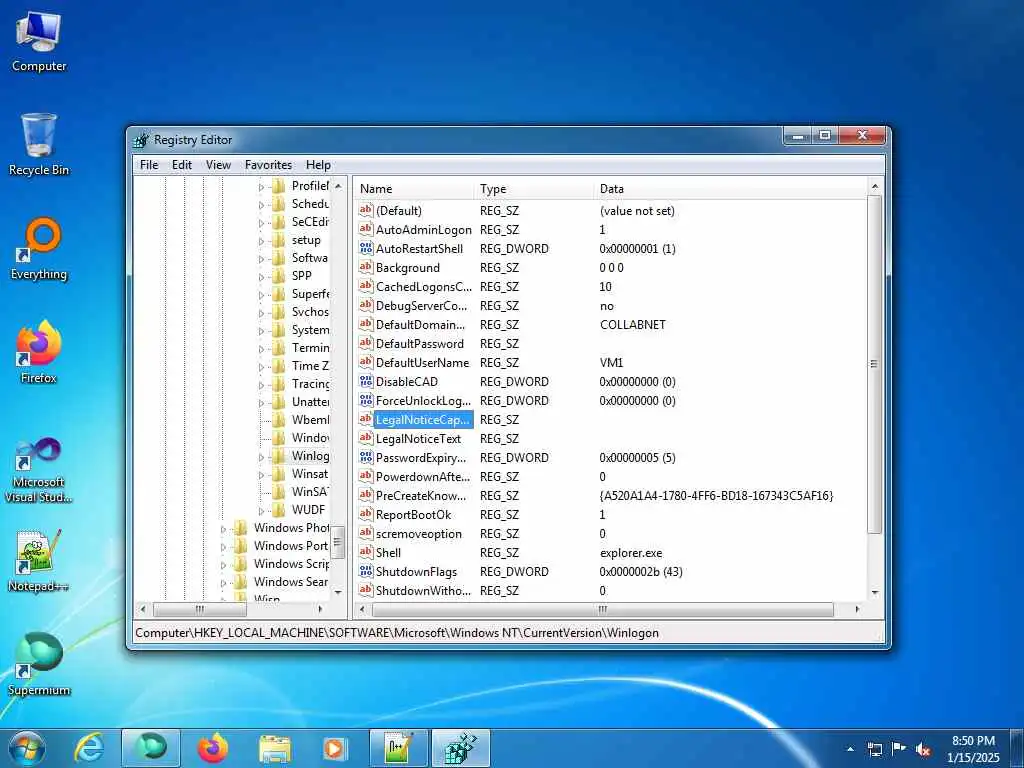Sort values by the Name column
This screenshot has height=768, width=1024.
(415, 189)
